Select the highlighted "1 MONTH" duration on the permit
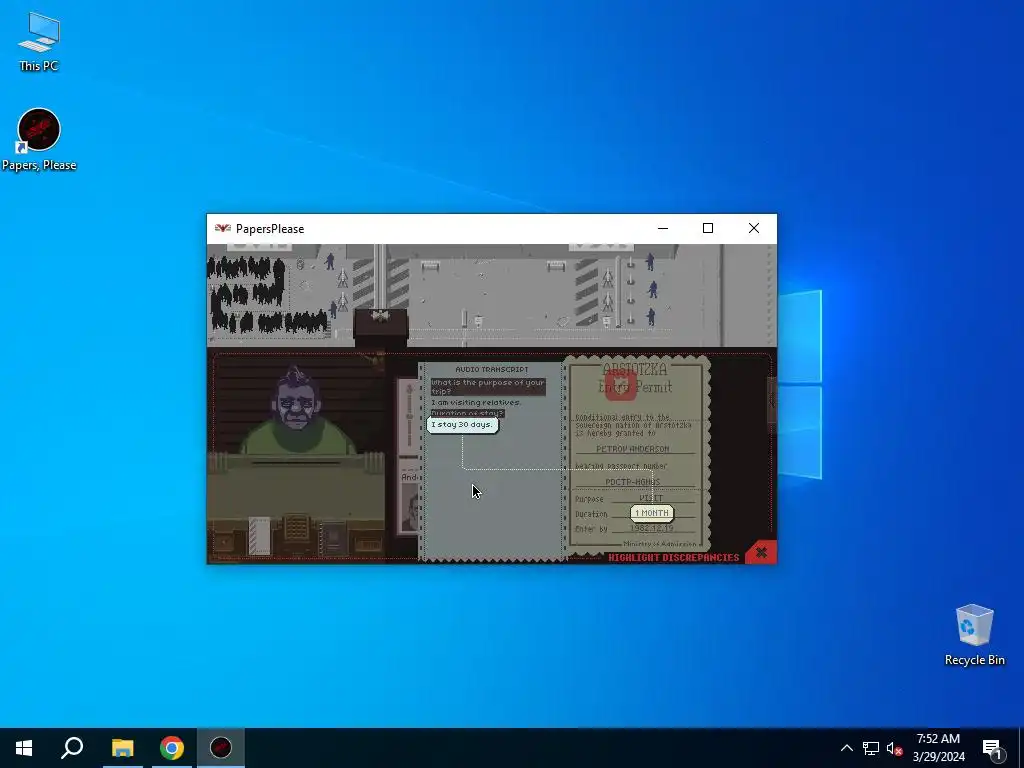 click(652, 513)
